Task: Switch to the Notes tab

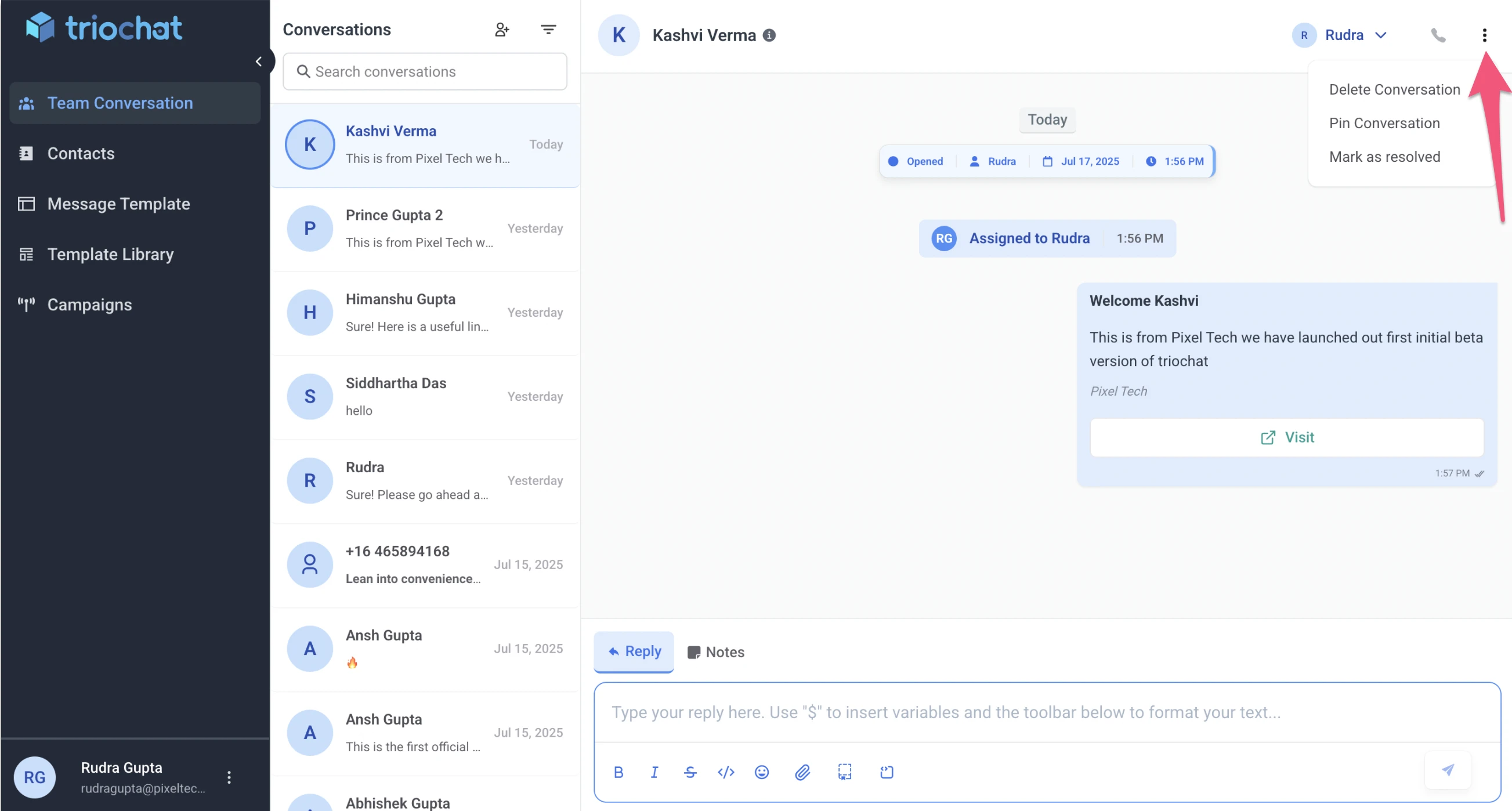Action: (x=715, y=652)
